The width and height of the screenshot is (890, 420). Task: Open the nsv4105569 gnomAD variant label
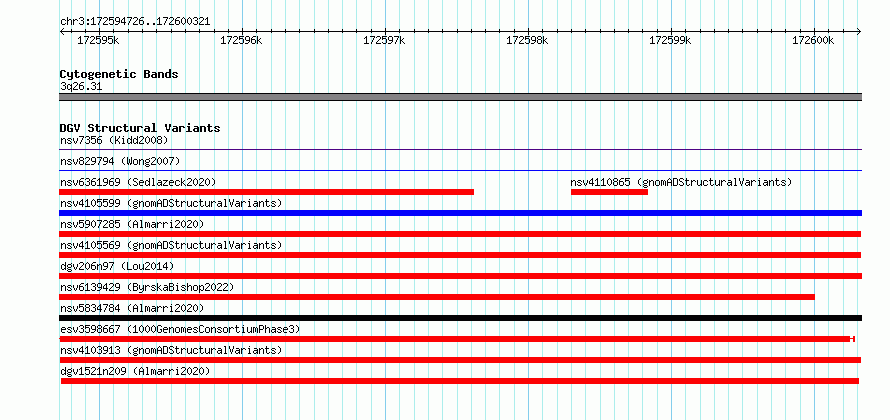171,245
